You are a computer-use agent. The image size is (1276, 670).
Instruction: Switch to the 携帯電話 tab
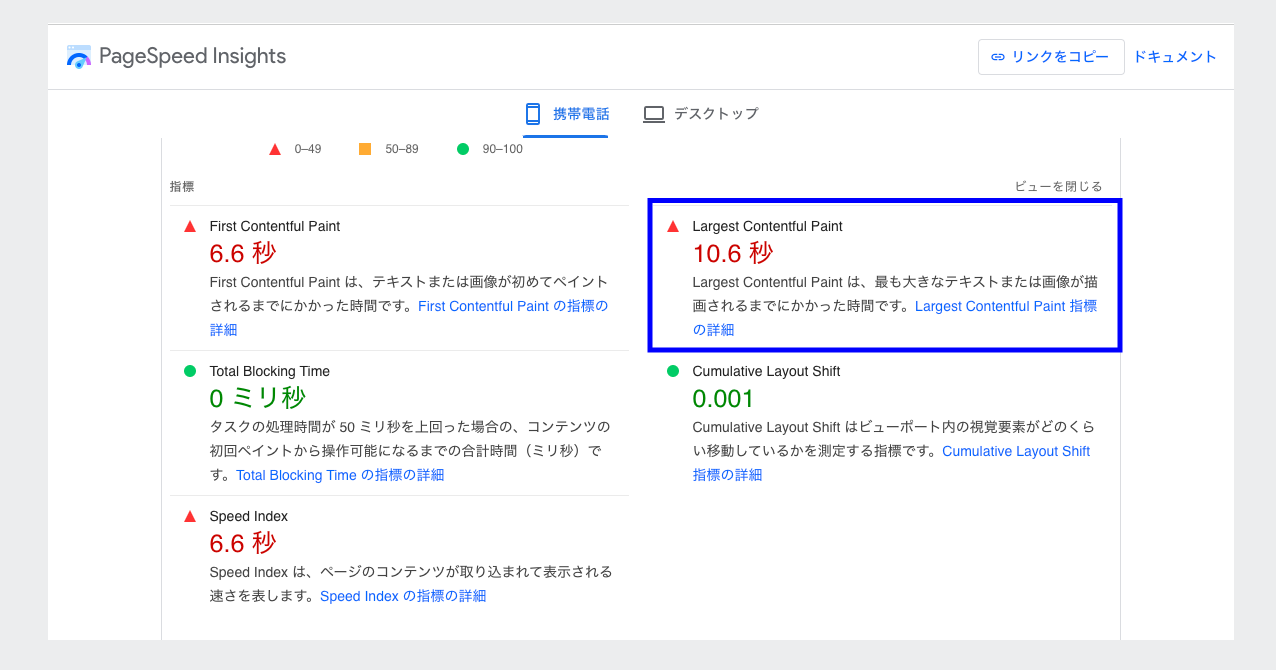tap(566, 114)
